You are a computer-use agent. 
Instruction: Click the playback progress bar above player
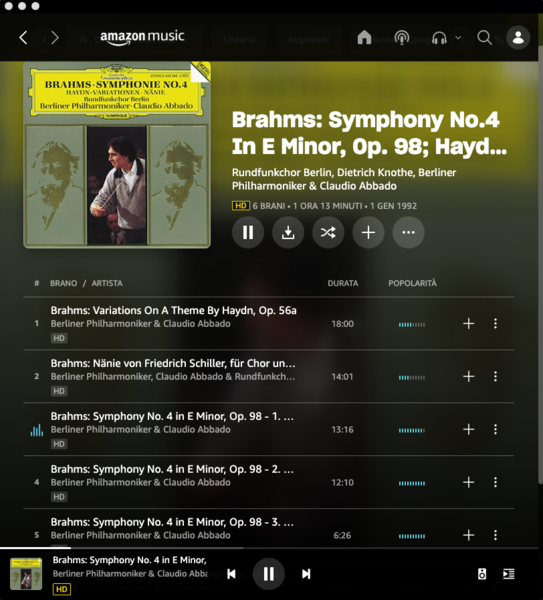point(271,548)
